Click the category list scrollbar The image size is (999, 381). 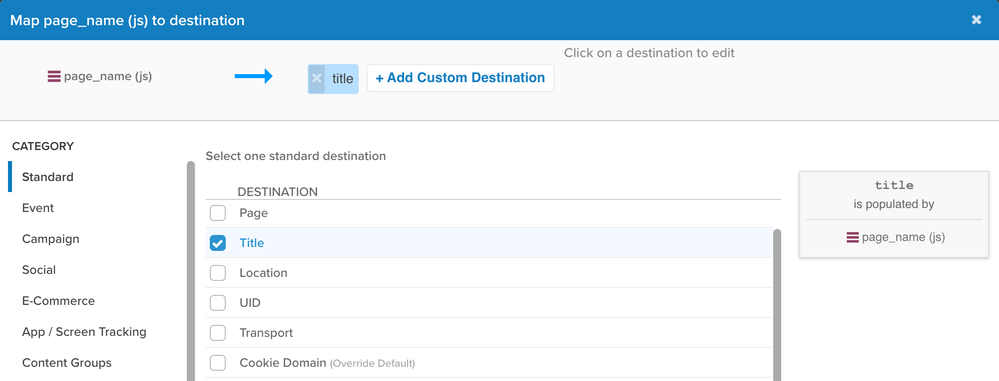(190, 271)
